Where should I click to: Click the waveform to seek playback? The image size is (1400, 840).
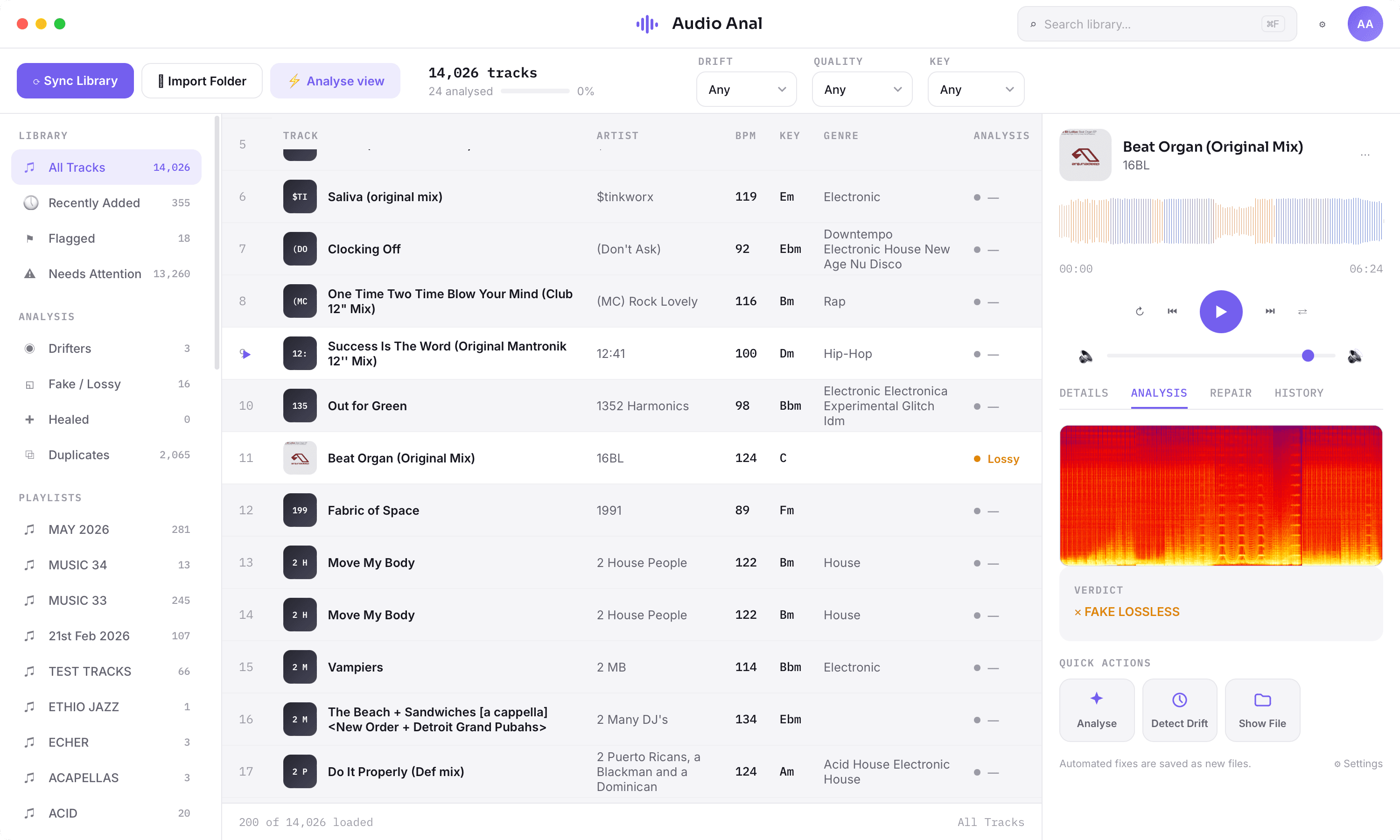pos(1221,221)
